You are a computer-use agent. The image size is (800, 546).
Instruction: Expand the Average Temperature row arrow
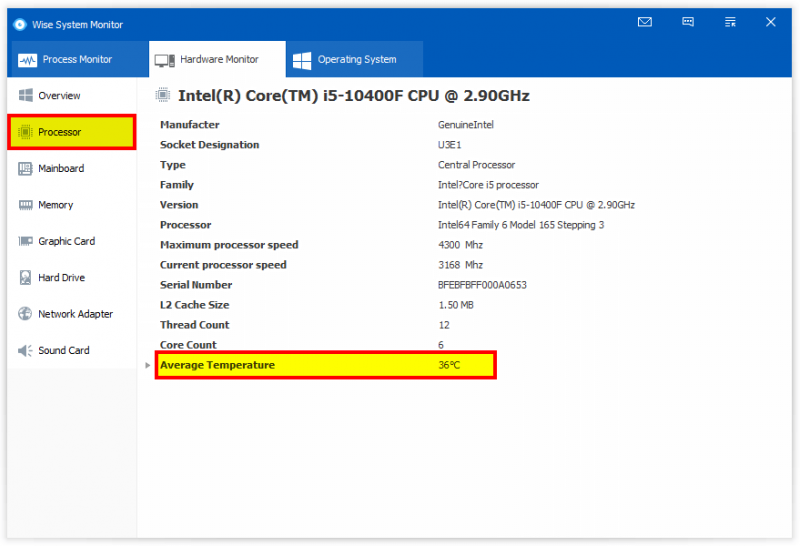147,365
